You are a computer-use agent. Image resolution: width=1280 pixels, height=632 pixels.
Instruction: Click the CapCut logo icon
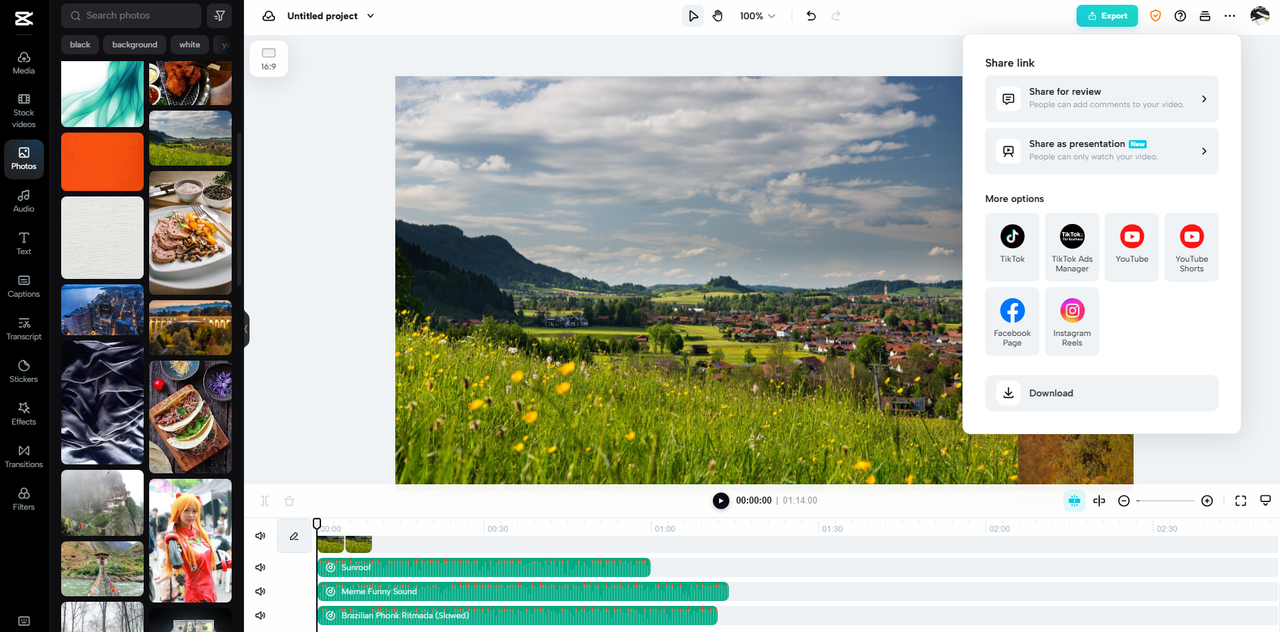pos(24,16)
